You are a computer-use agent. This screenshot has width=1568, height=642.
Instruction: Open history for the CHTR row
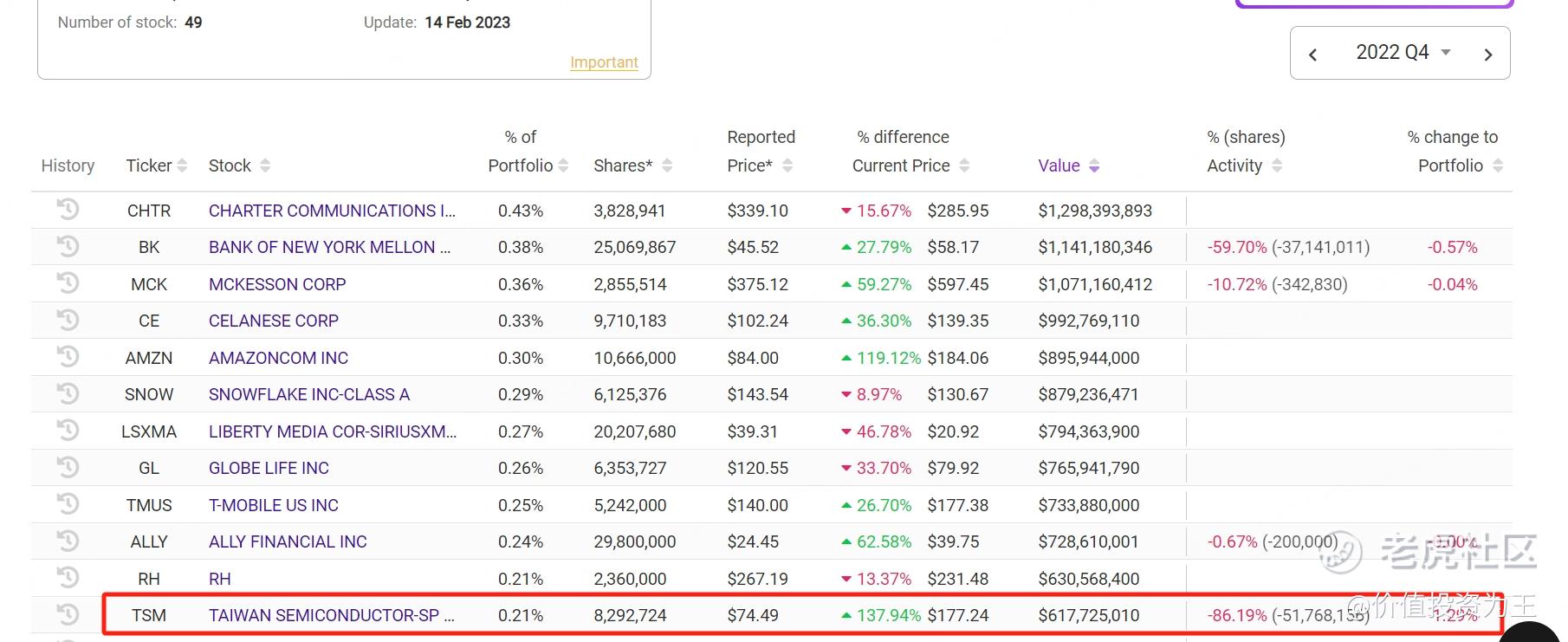(x=68, y=210)
